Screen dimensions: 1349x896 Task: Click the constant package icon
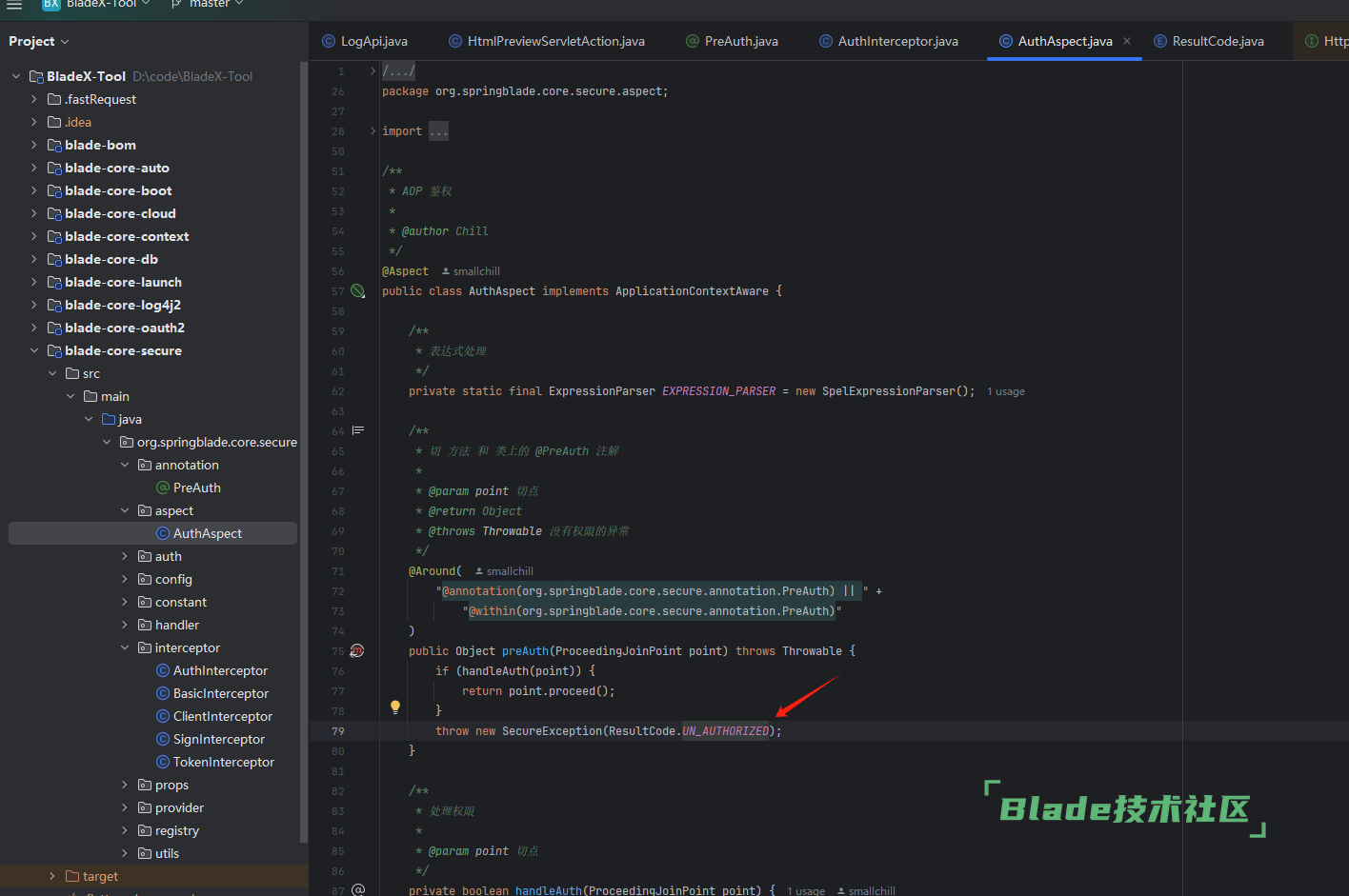click(x=145, y=602)
